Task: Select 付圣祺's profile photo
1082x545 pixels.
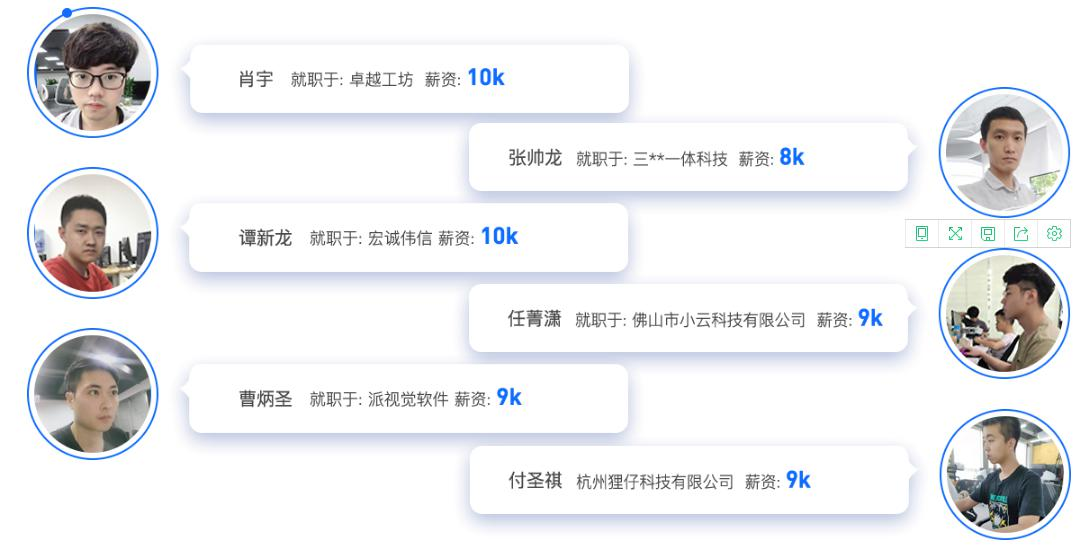Action: click(x=1005, y=474)
